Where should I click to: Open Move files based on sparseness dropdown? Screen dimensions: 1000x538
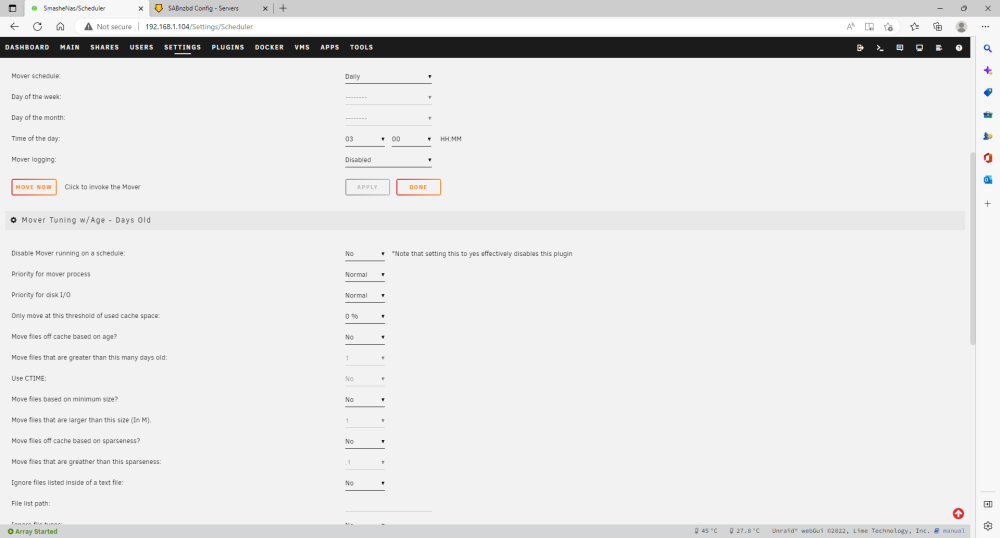[x=365, y=441]
